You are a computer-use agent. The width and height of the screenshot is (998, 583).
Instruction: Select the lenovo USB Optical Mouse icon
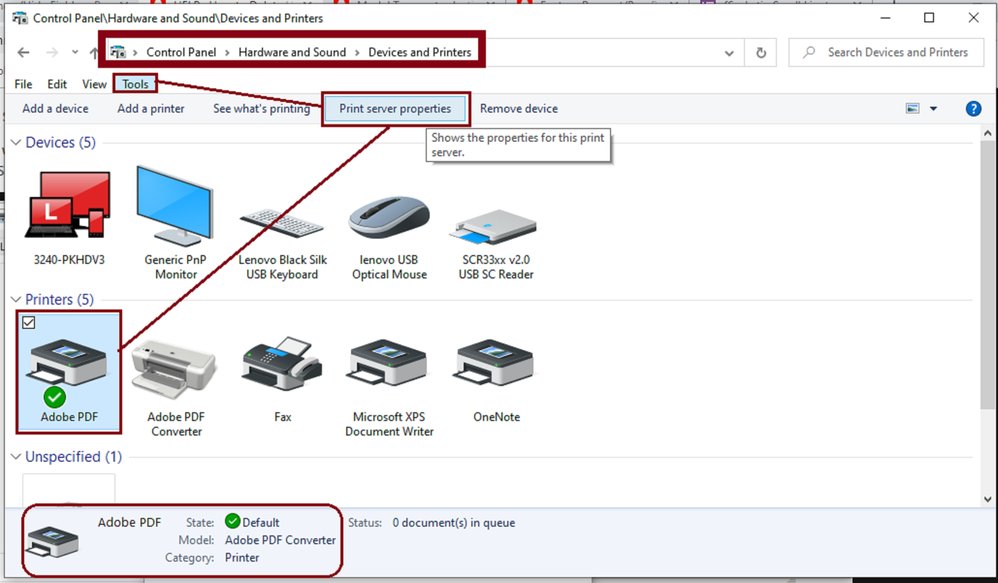click(x=389, y=217)
